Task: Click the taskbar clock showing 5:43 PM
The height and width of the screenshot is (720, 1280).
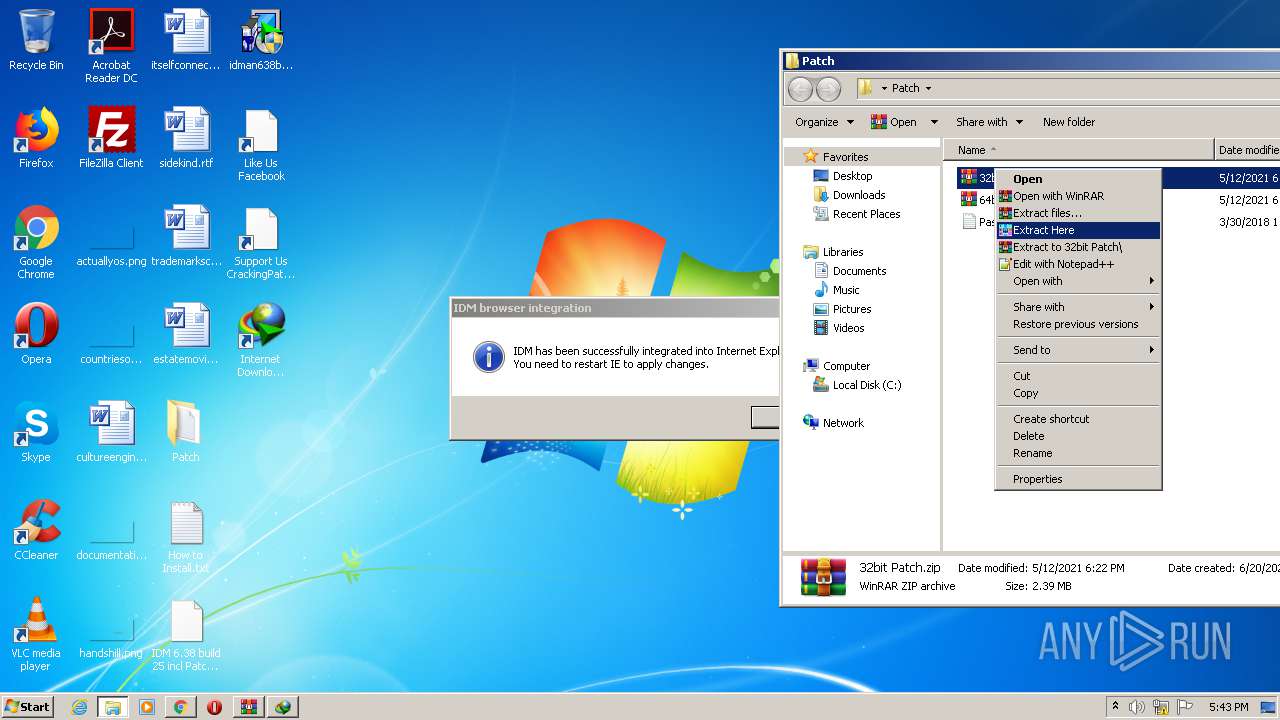Action: coord(1228,707)
